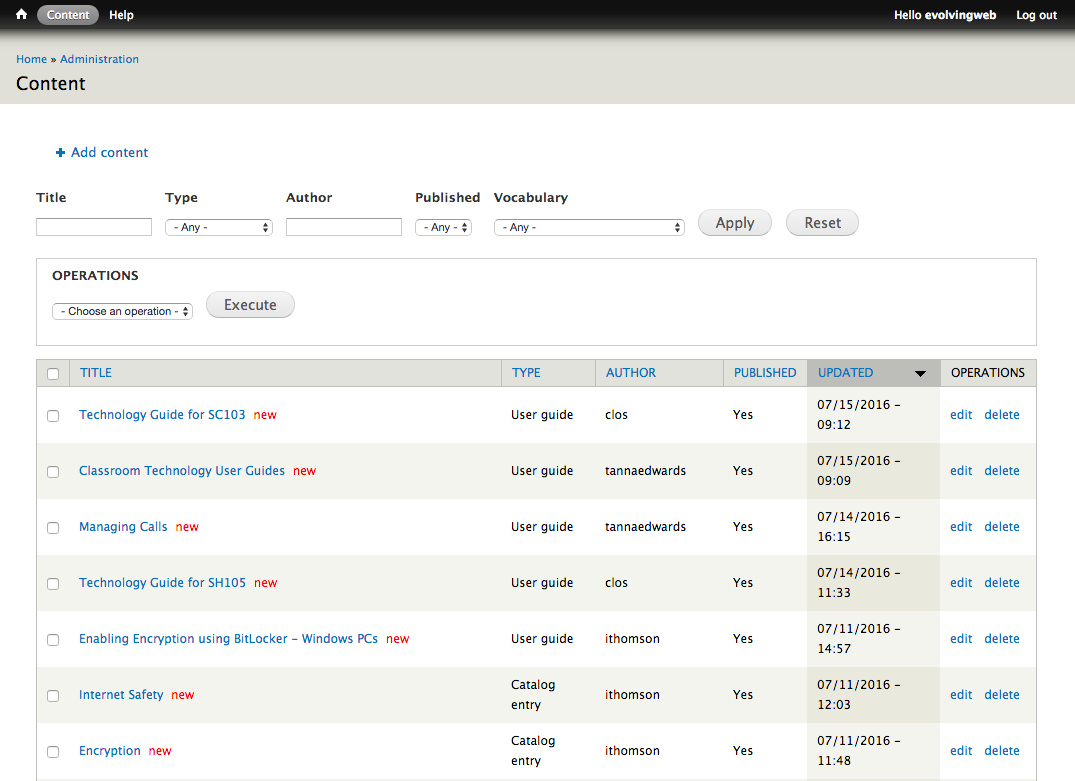Open the Help menu item
Image resolution: width=1075 pixels, height=781 pixels.
pos(121,15)
